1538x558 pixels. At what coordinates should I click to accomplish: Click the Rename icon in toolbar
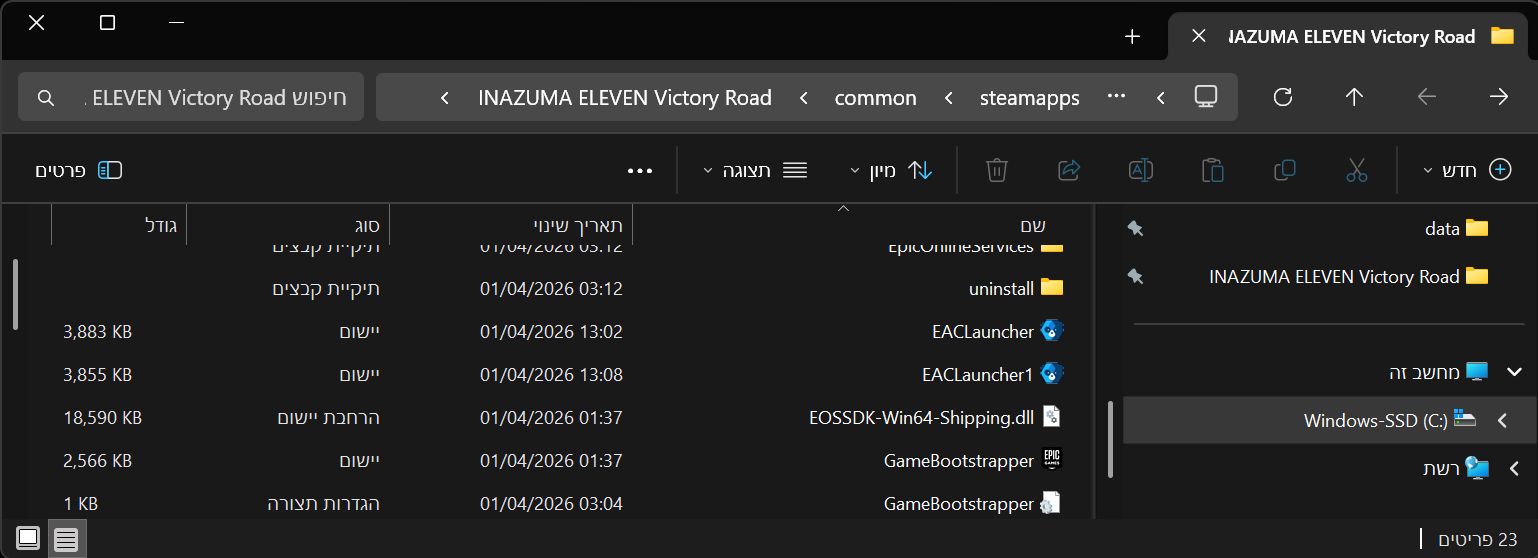[x=1141, y=170]
